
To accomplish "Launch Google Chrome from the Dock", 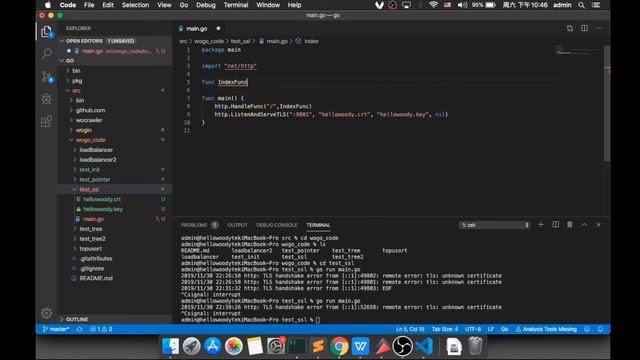I will (339, 346).
